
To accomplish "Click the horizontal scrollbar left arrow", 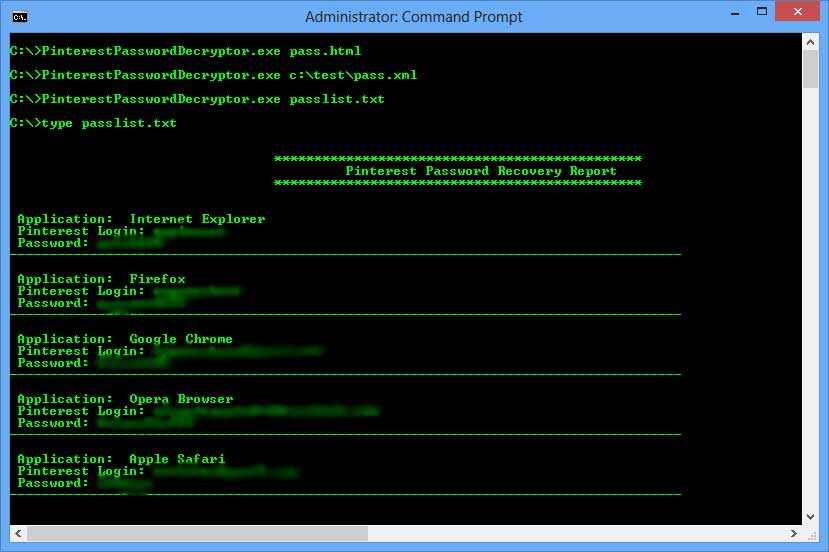I will 16,534.
